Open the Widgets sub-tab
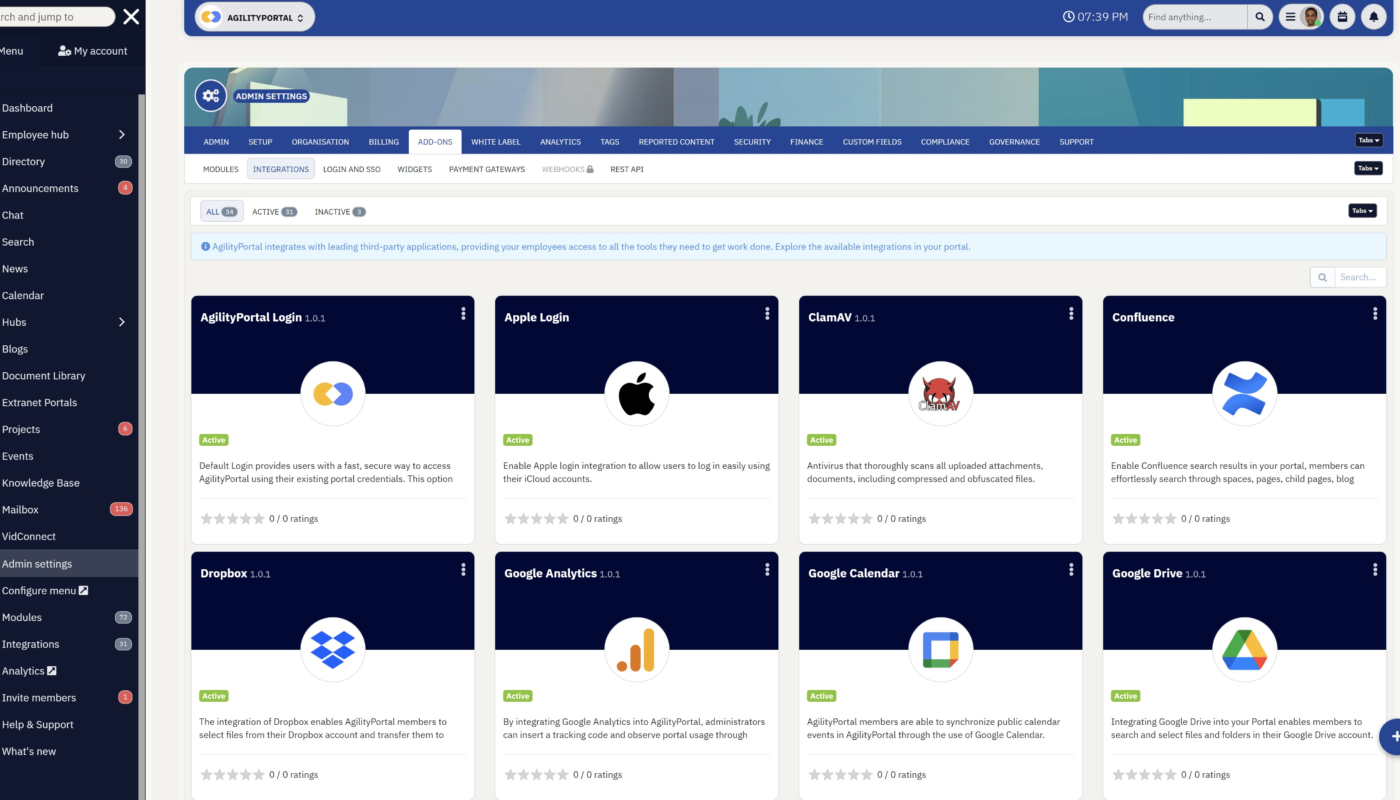Image resolution: width=1400 pixels, height=800 pixels. (x=415, y=169)
